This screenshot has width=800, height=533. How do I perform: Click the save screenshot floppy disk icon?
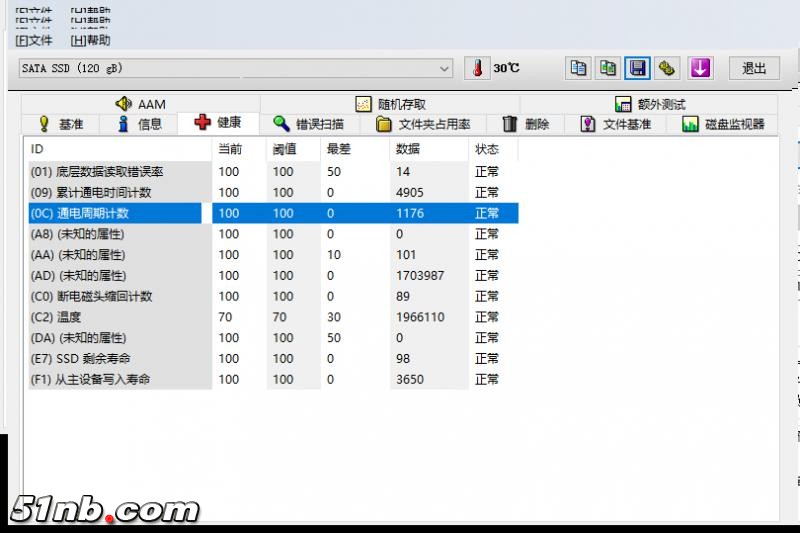(x=637, y=68)
